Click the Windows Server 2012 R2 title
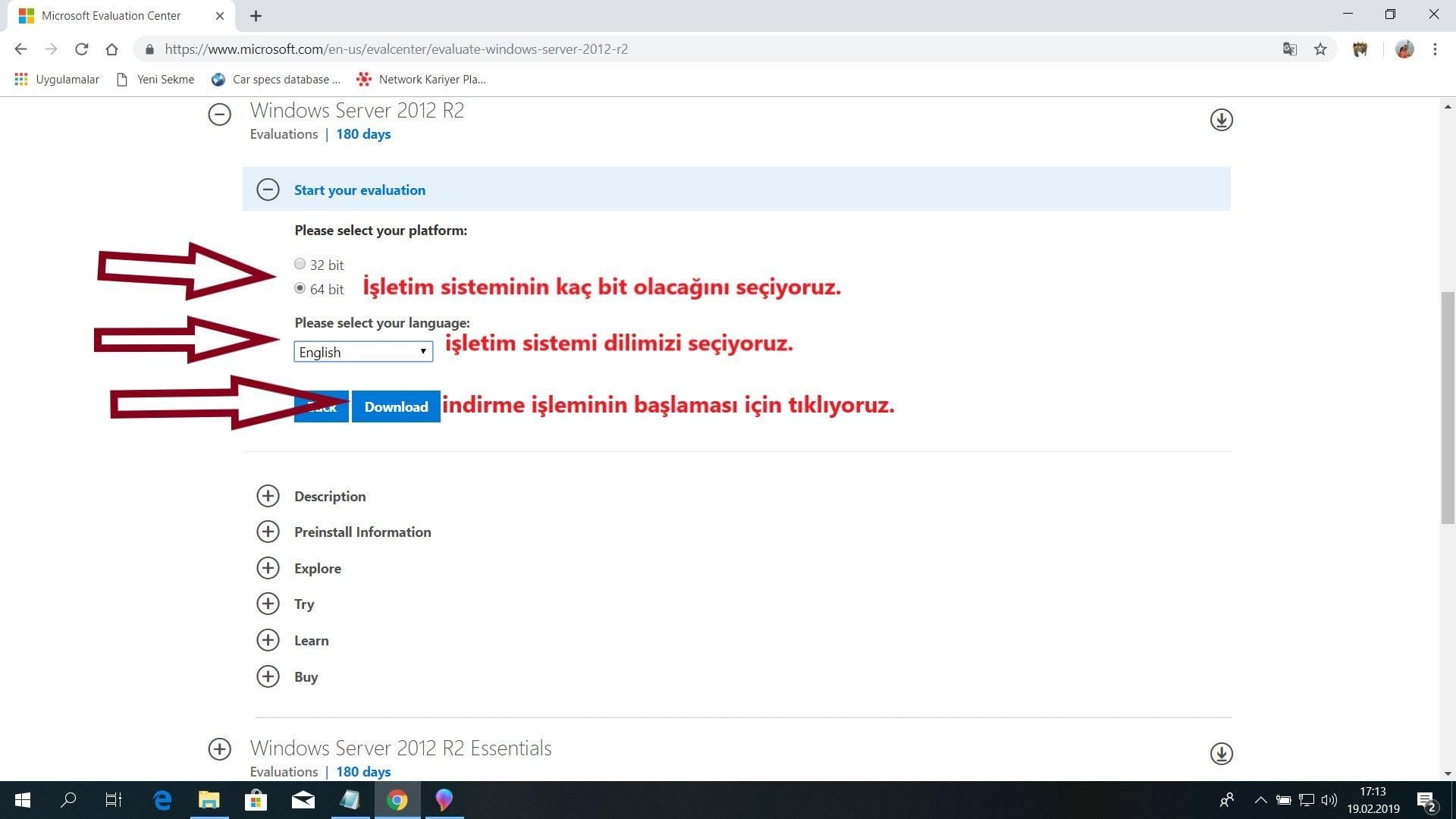This screenshot has height=819, width=1456. (356, 110)
